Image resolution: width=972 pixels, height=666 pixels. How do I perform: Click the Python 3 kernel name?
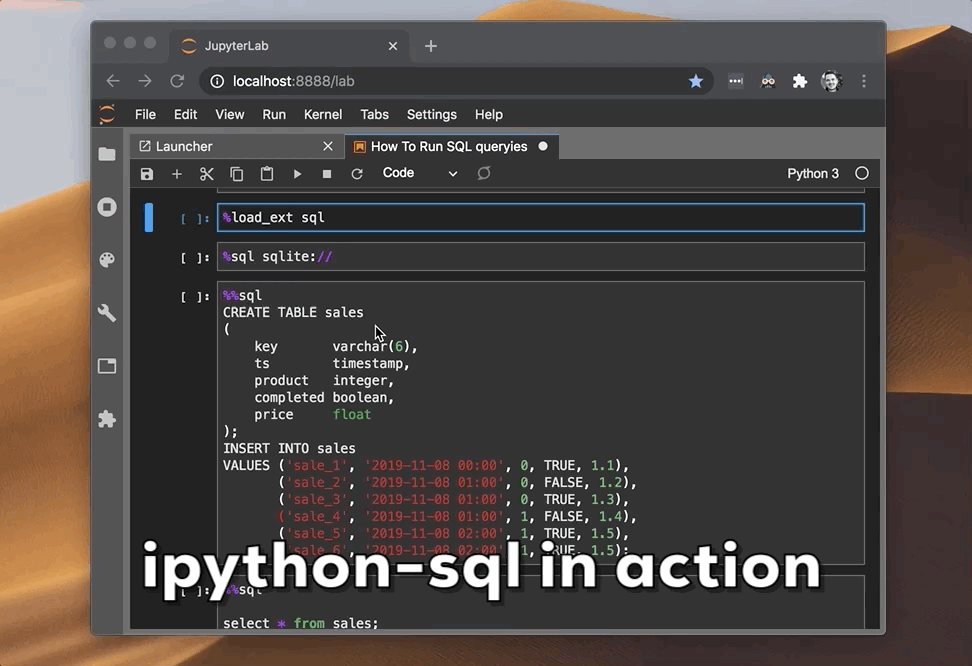point(813,174)
